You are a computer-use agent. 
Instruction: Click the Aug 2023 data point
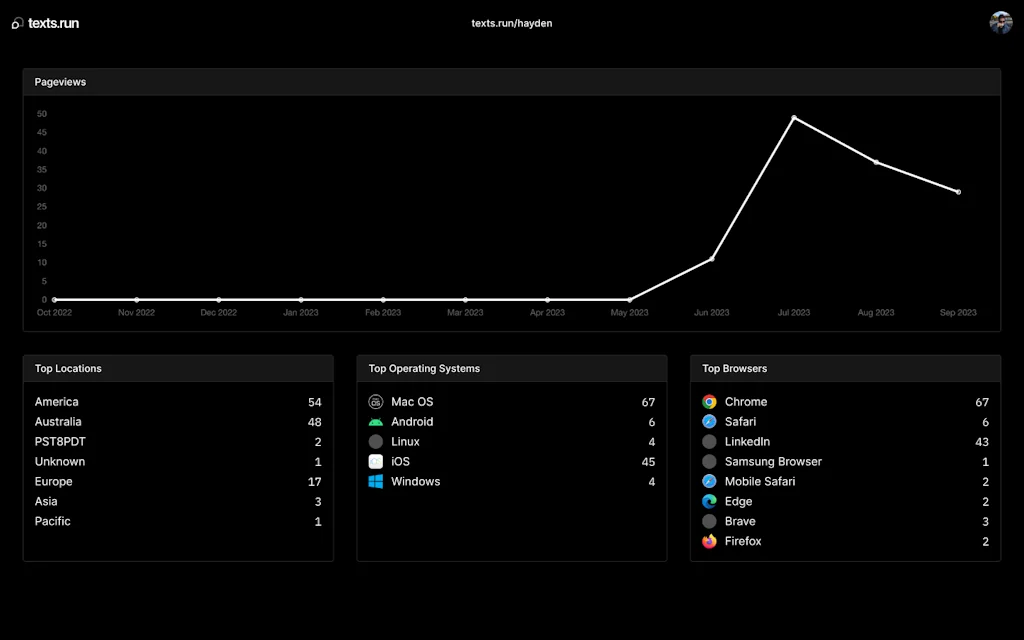tap(876, 162)
